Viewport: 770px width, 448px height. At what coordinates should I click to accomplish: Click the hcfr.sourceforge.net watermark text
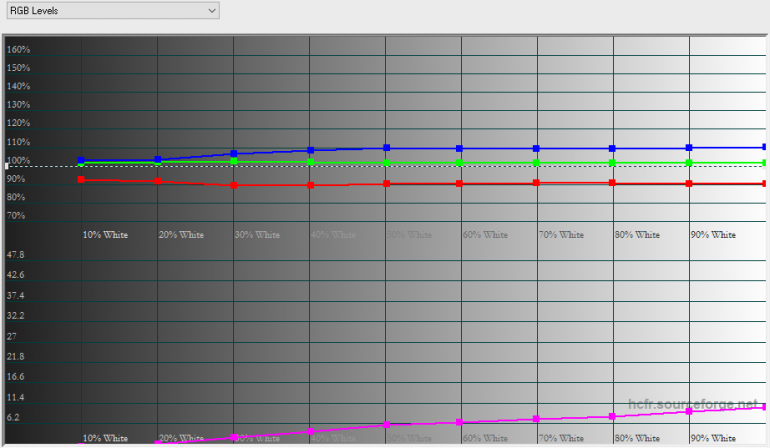(693, 404)
